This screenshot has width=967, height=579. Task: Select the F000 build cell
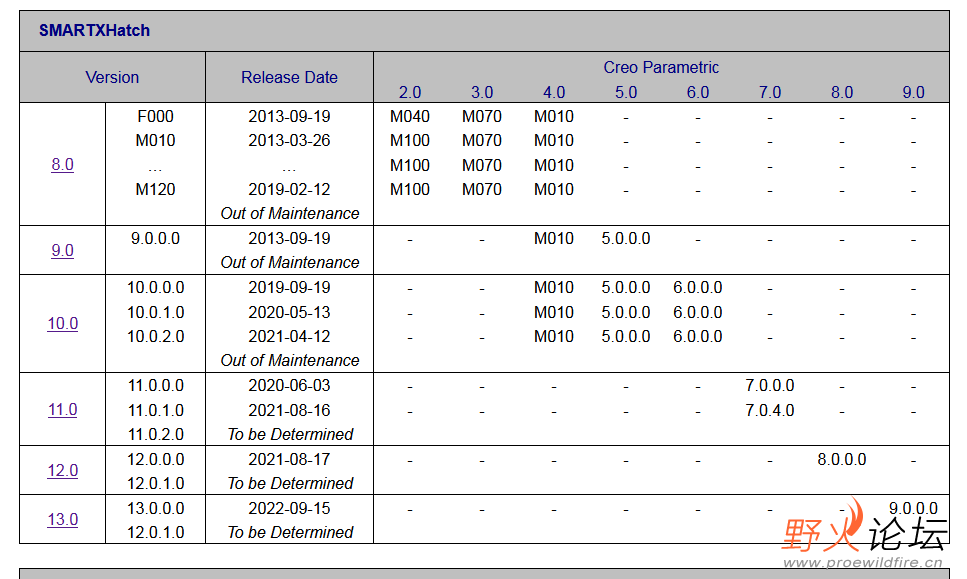coord(155,117)
